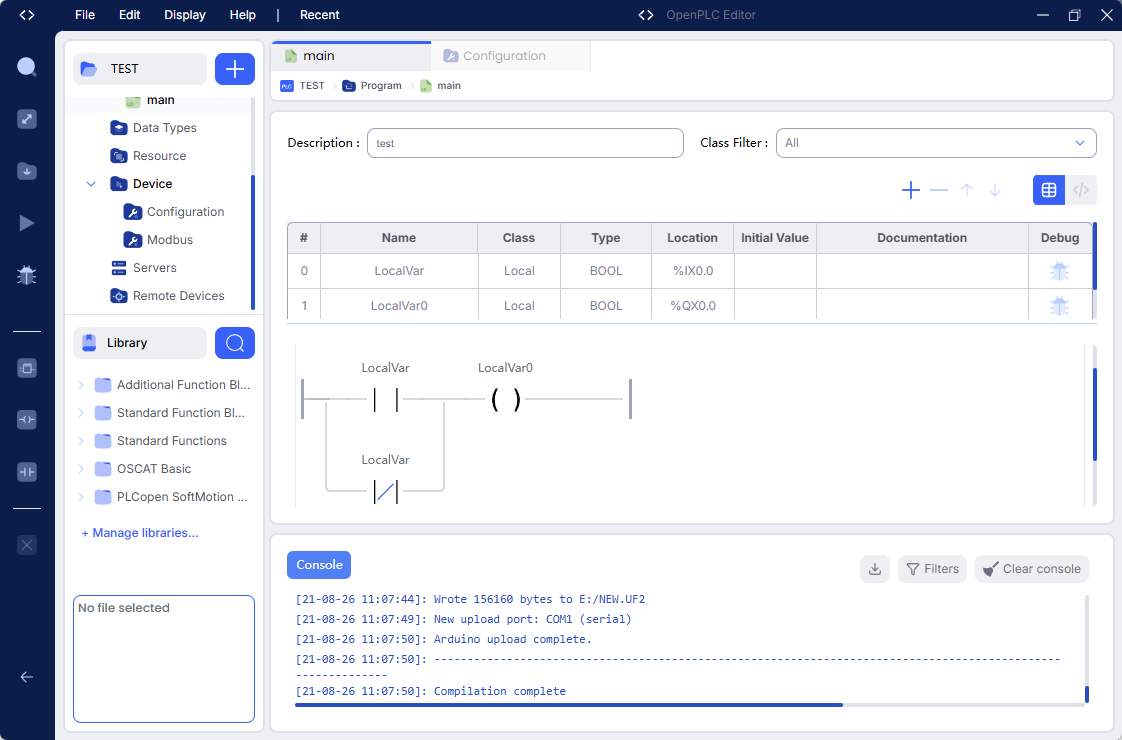Click the OpenPLC logo at top left

[x=26, y=15]
